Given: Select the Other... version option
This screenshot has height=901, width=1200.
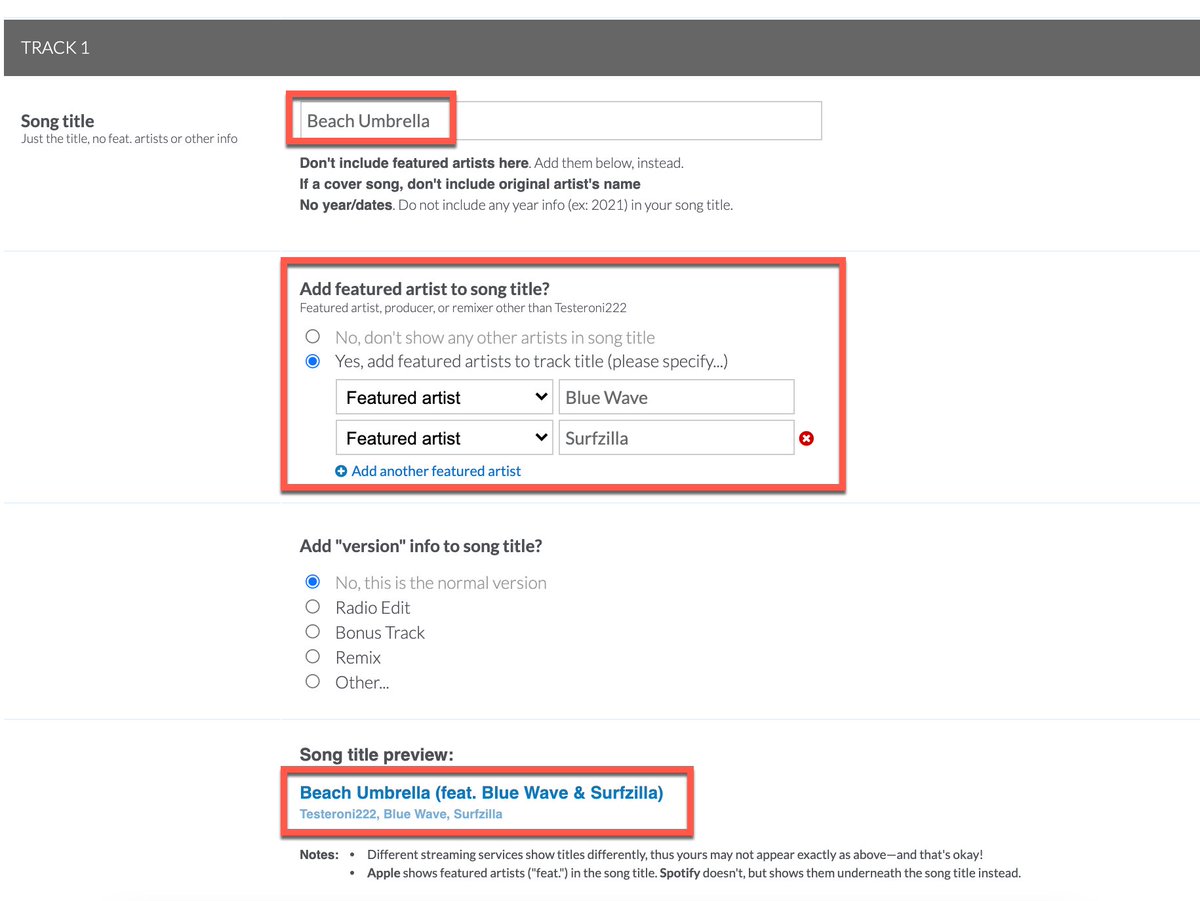Looking at the screenshot, I should (x=313, y=682).
